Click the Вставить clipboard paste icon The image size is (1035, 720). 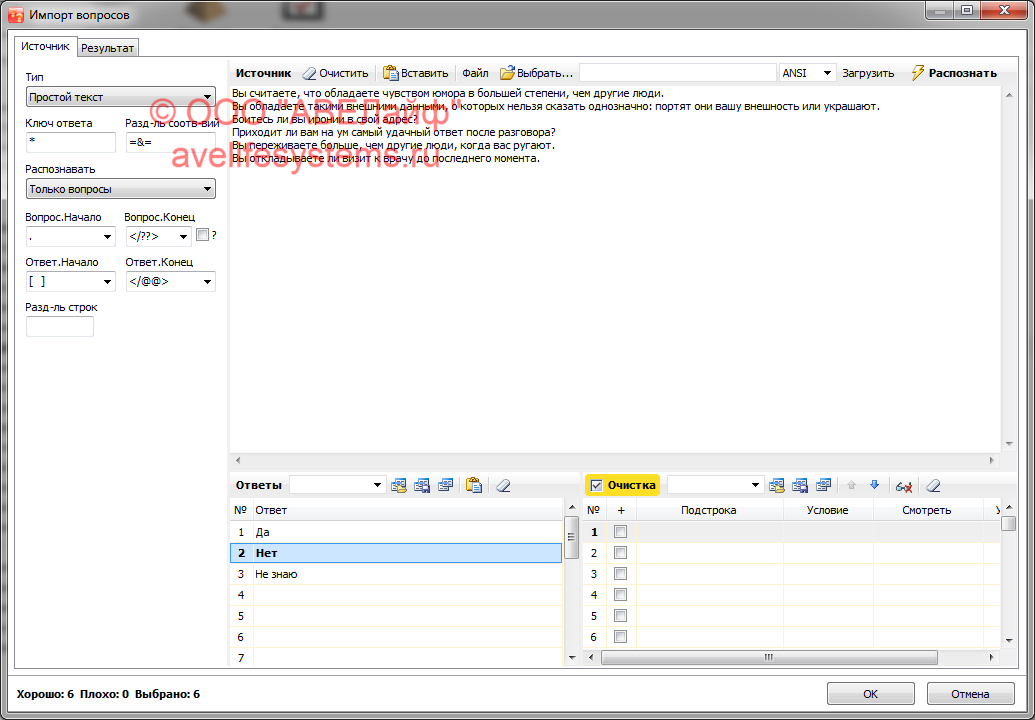point(390,73)
